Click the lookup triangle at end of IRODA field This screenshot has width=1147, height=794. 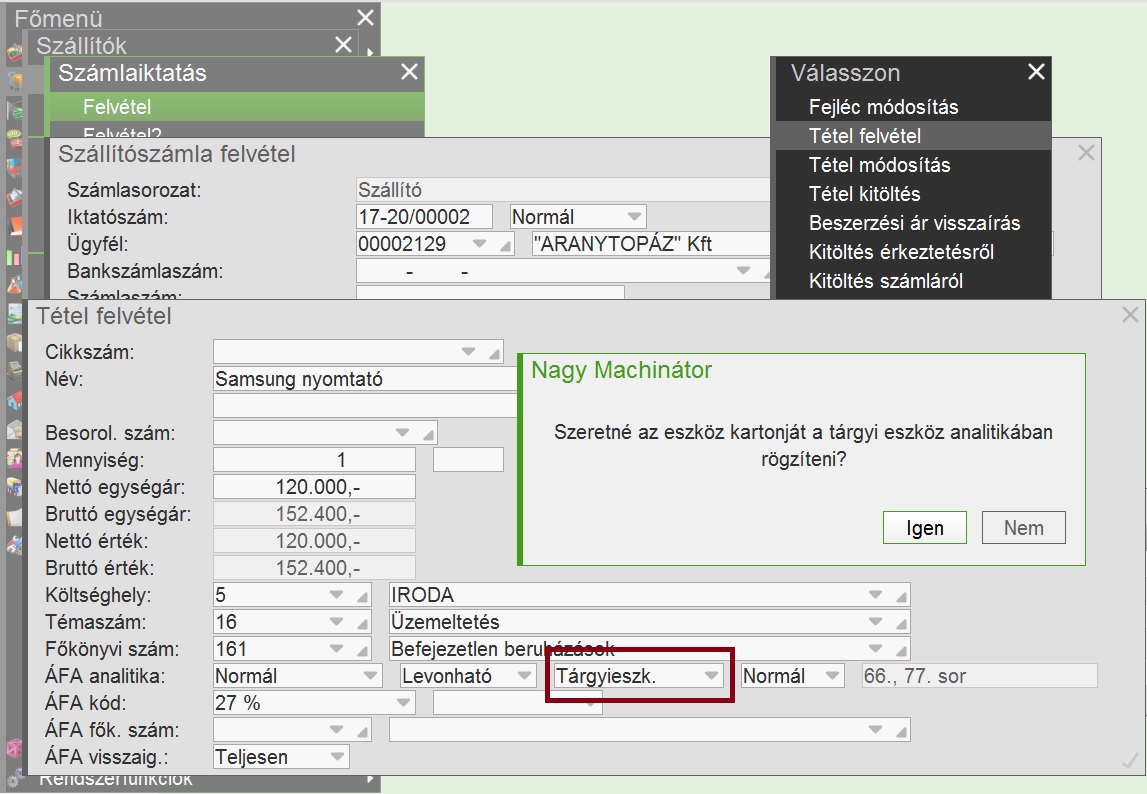[x=901, y=596]
